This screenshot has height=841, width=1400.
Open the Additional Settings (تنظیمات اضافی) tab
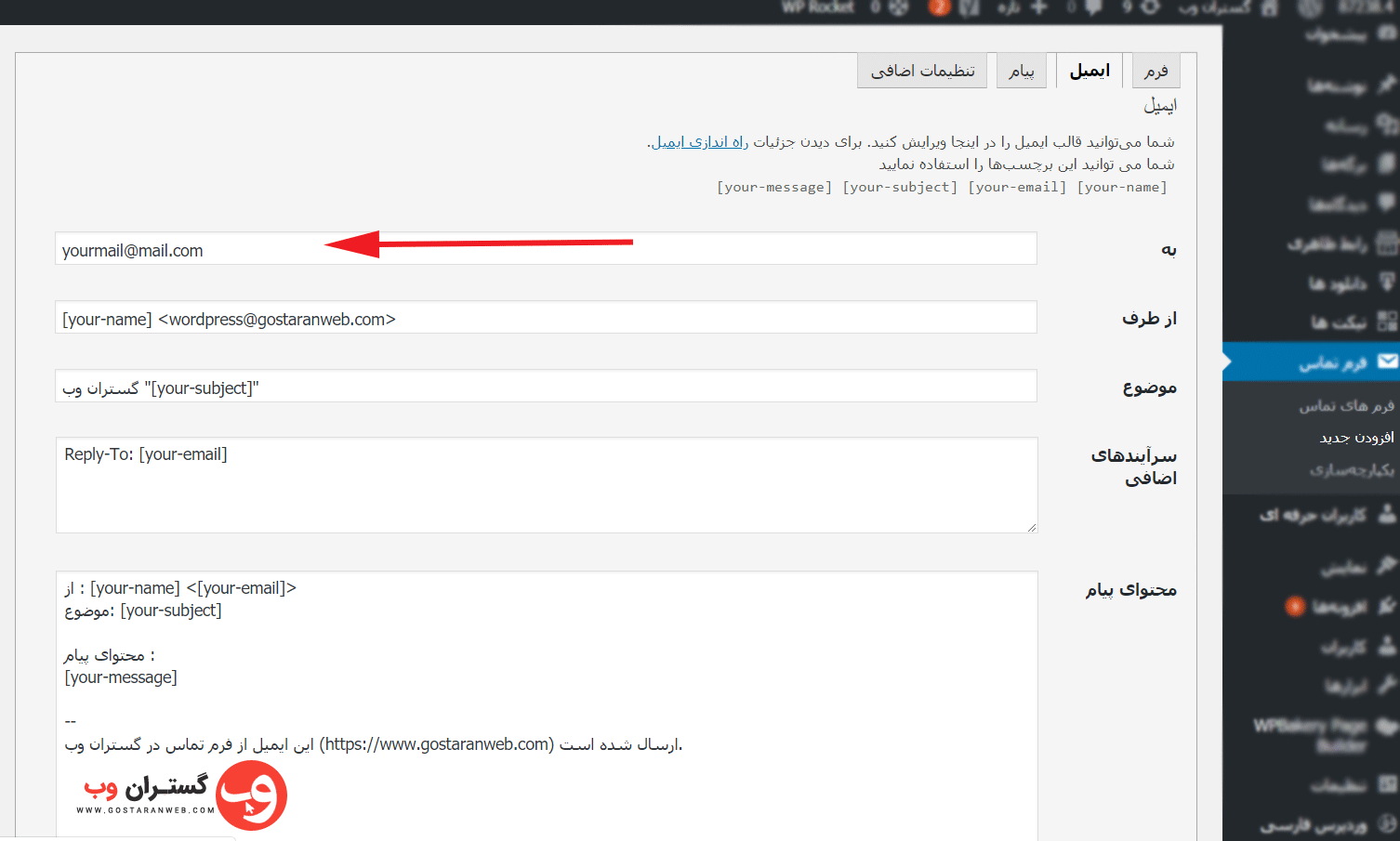point(922,71)
